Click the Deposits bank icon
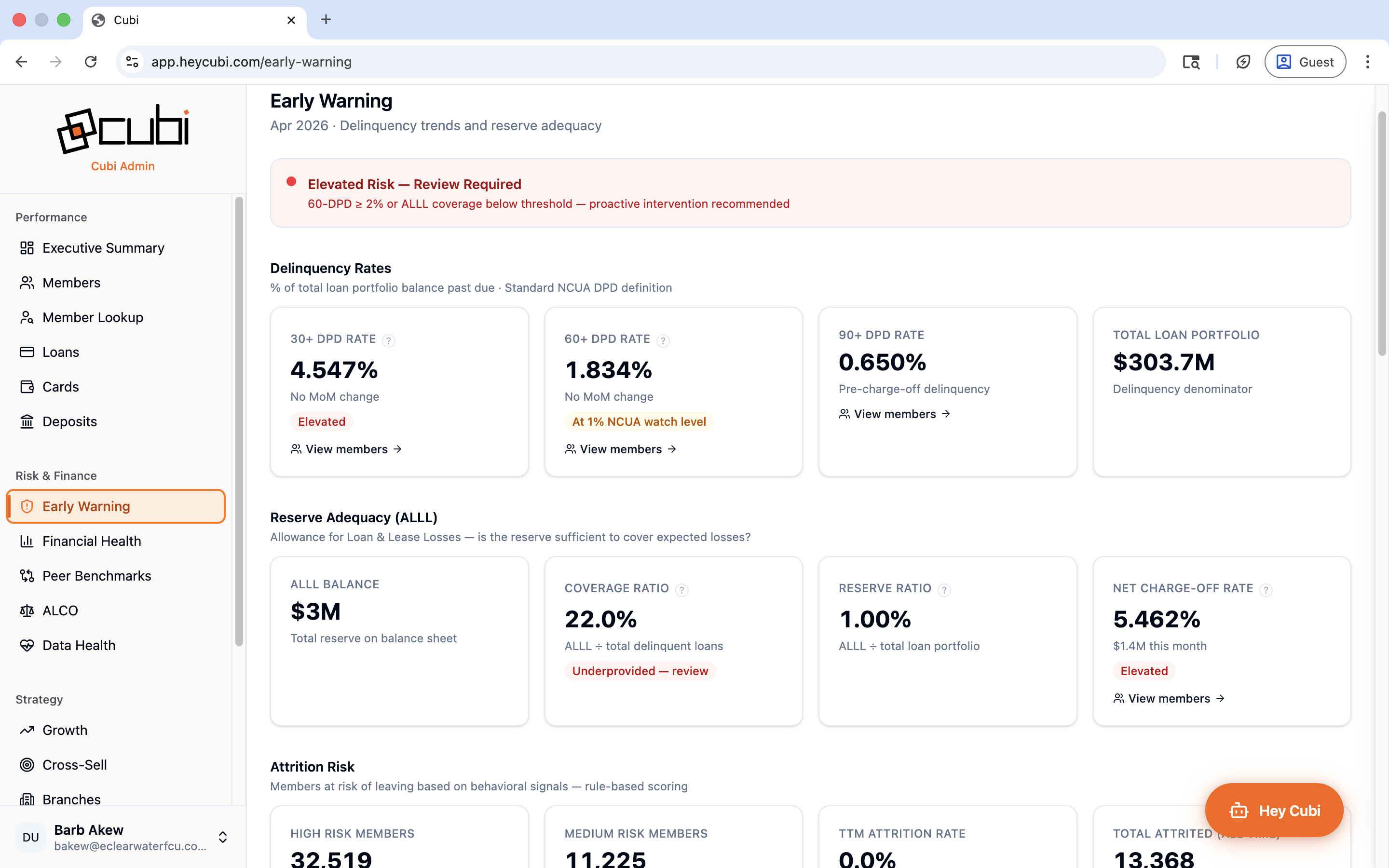 tap(27, 421)
